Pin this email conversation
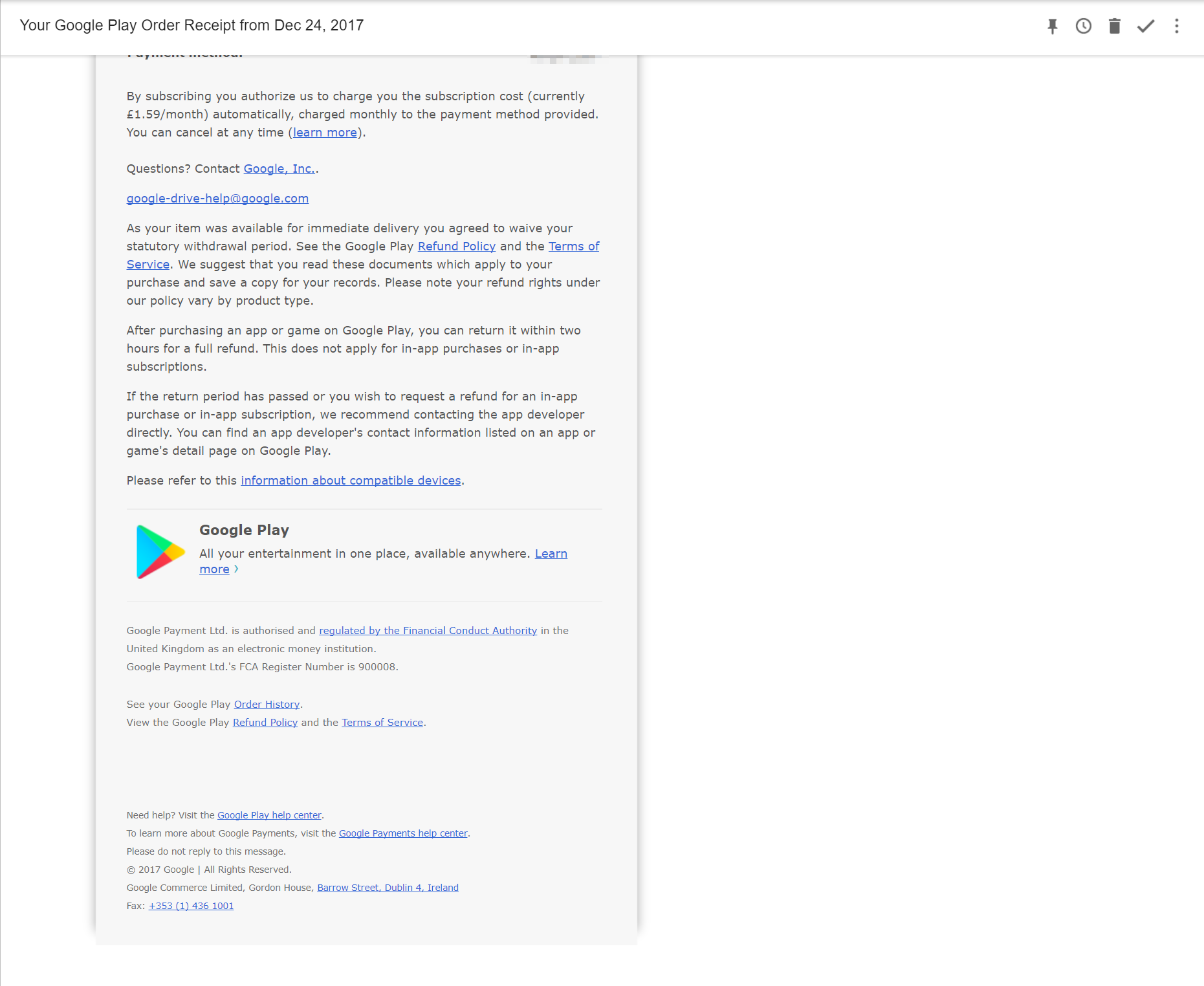 tap(1053, 26)
